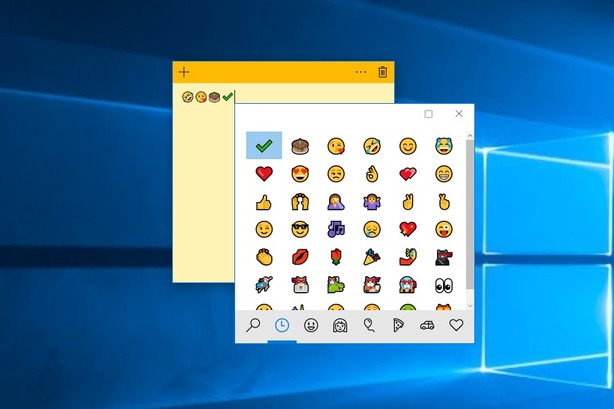Insert the sad crying face emoji
This screenshot has height=409, width=614.
(372, 229)
